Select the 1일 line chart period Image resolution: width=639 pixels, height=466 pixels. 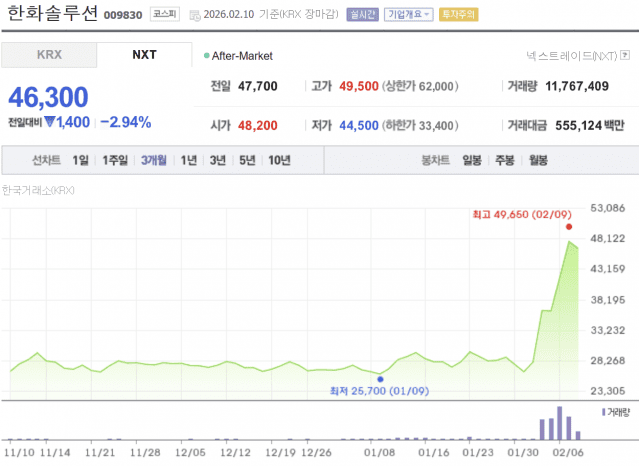81,160
